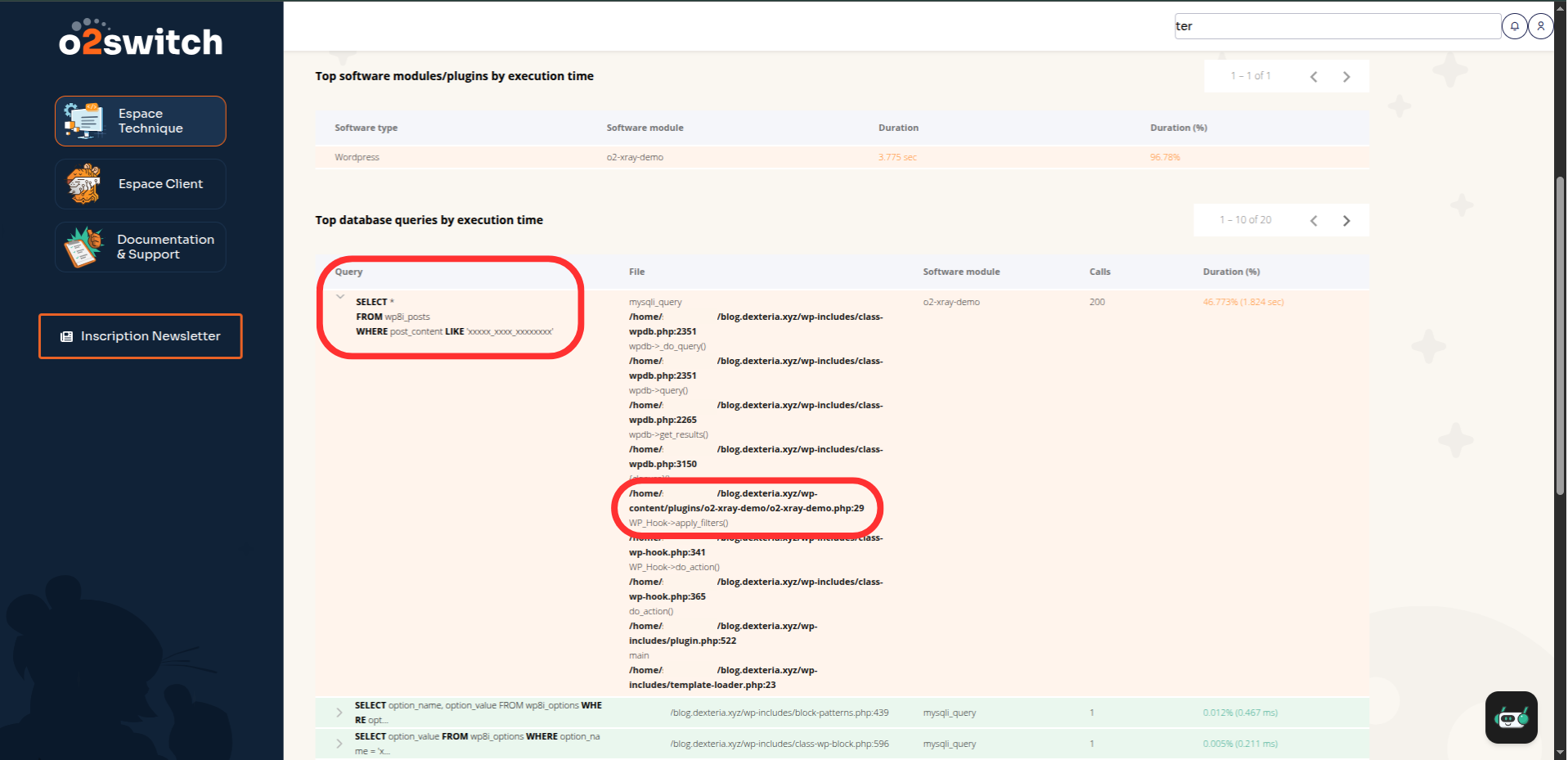Image resolution: width=1568 pixels, height=760 pixels.
Task: Click the o2-xray-demo module cell in modules table
Action: (635, 157)
